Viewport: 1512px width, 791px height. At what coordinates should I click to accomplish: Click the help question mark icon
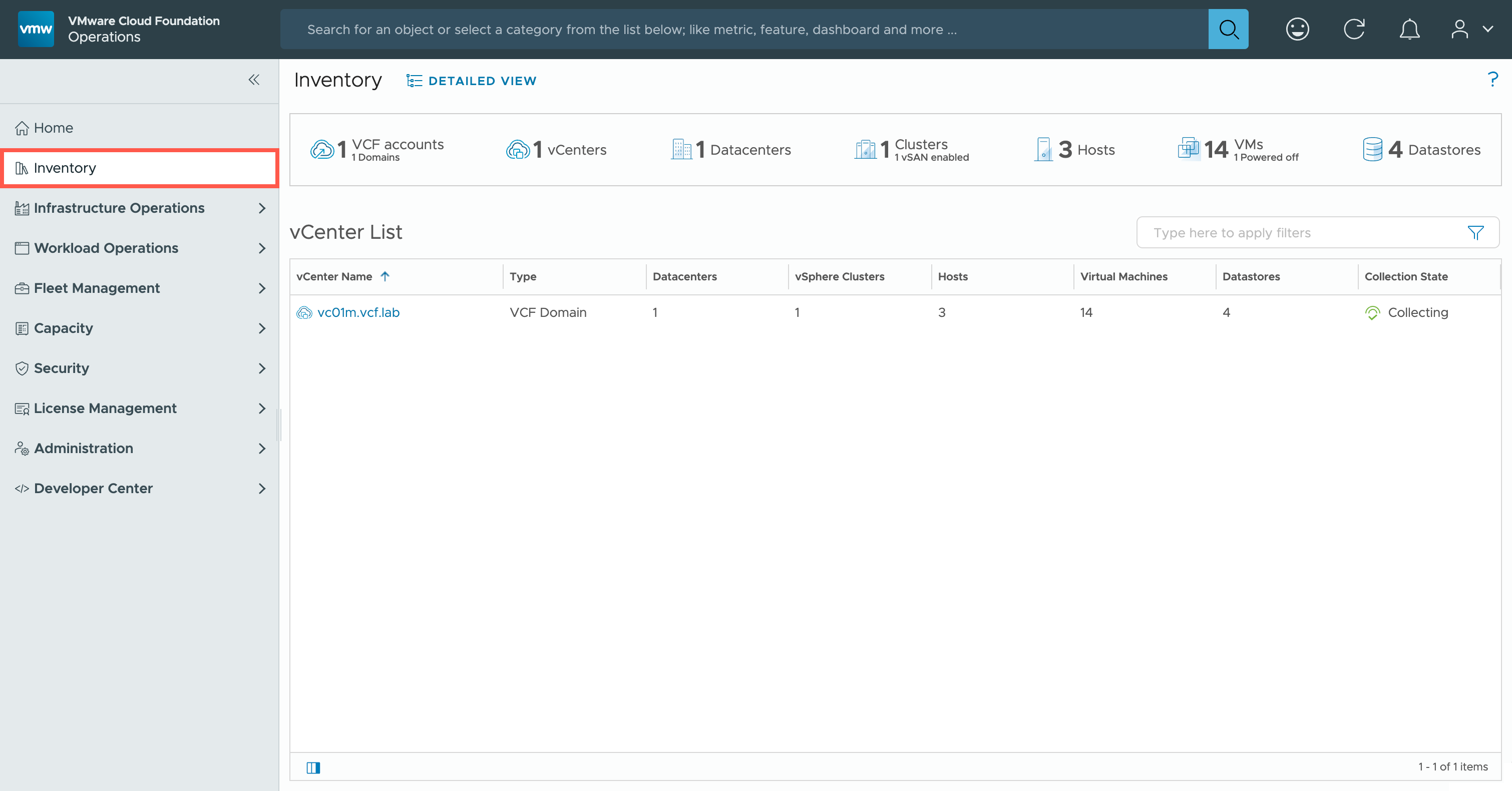1492,79
